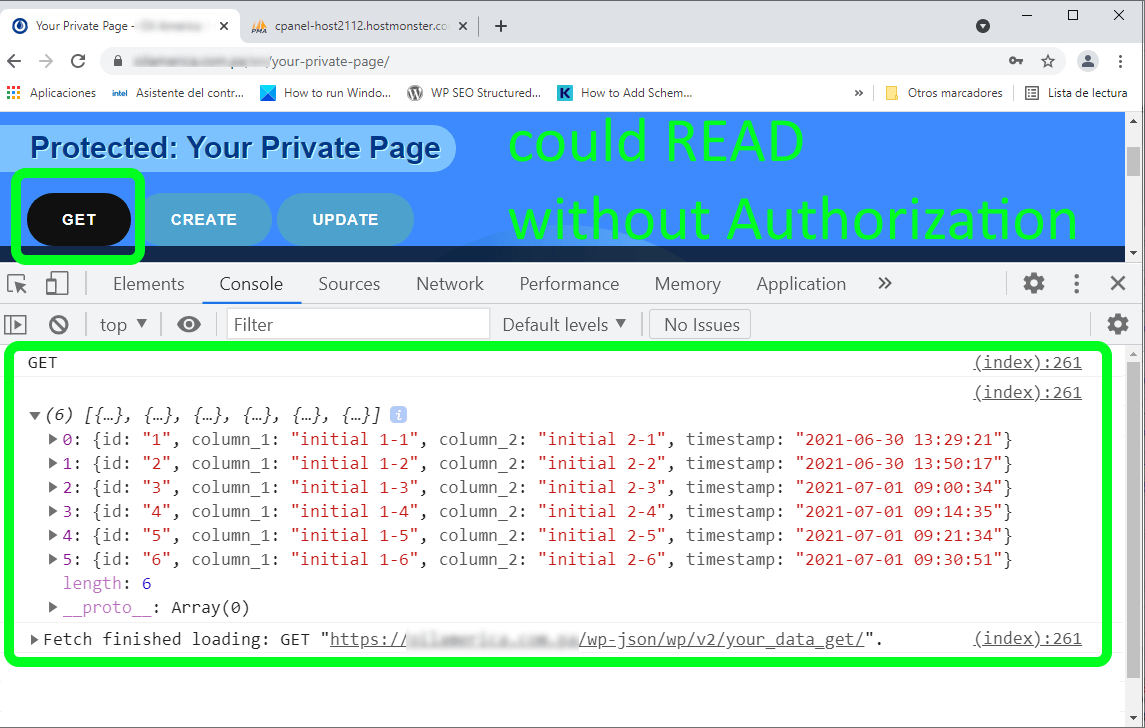Focus the console Filter field
The width and height of the screenshot is (1145, 728).
pos(358,324)
